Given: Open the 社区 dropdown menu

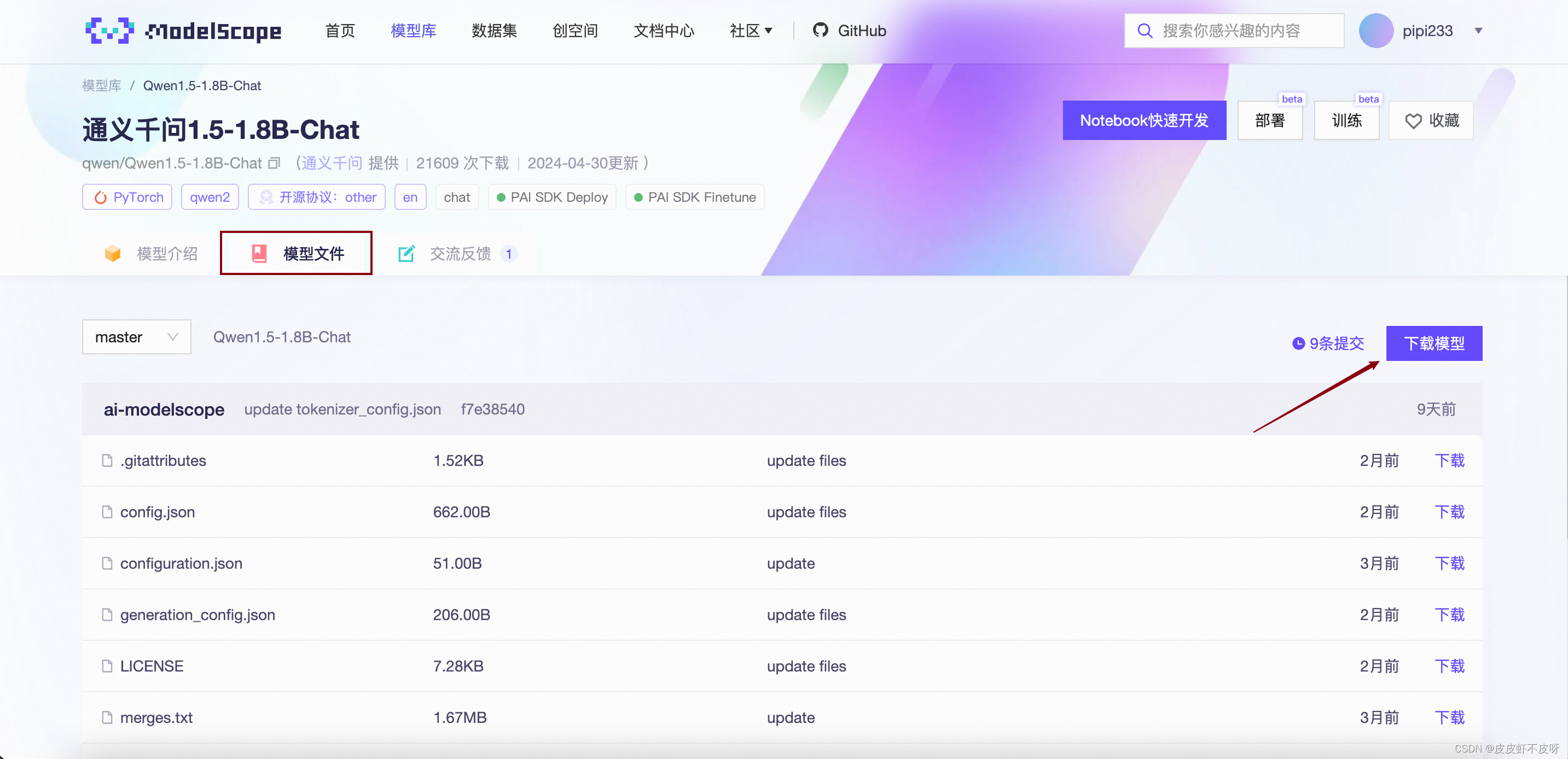Looking at the screenshot, I should click(x=751, y=31).
